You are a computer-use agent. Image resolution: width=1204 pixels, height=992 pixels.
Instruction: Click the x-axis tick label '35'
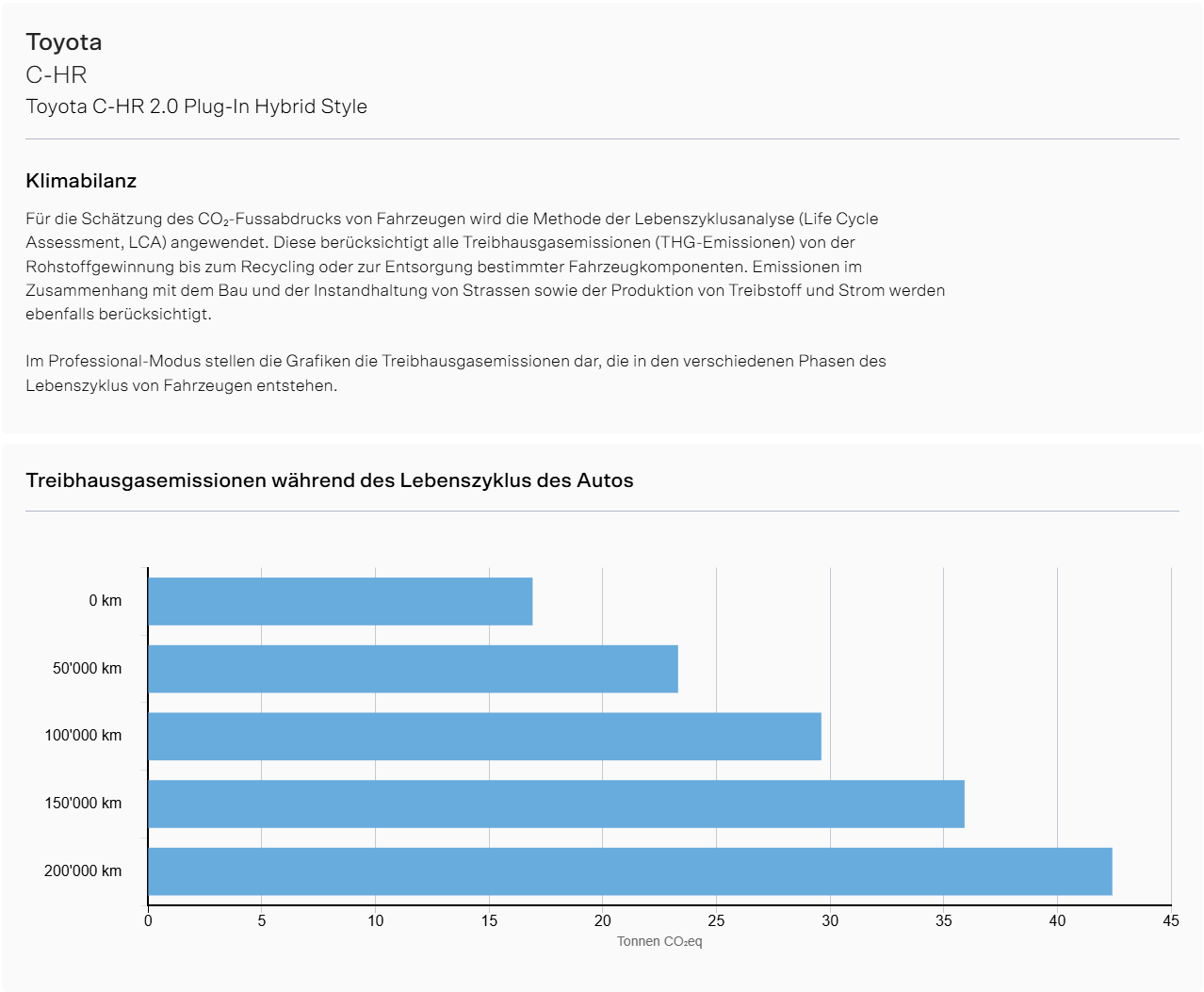944,921
